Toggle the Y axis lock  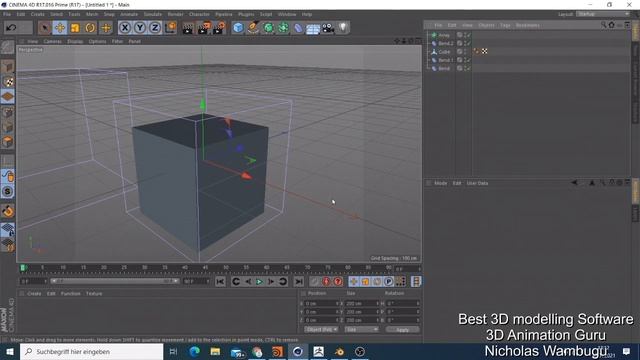(140, 28)
